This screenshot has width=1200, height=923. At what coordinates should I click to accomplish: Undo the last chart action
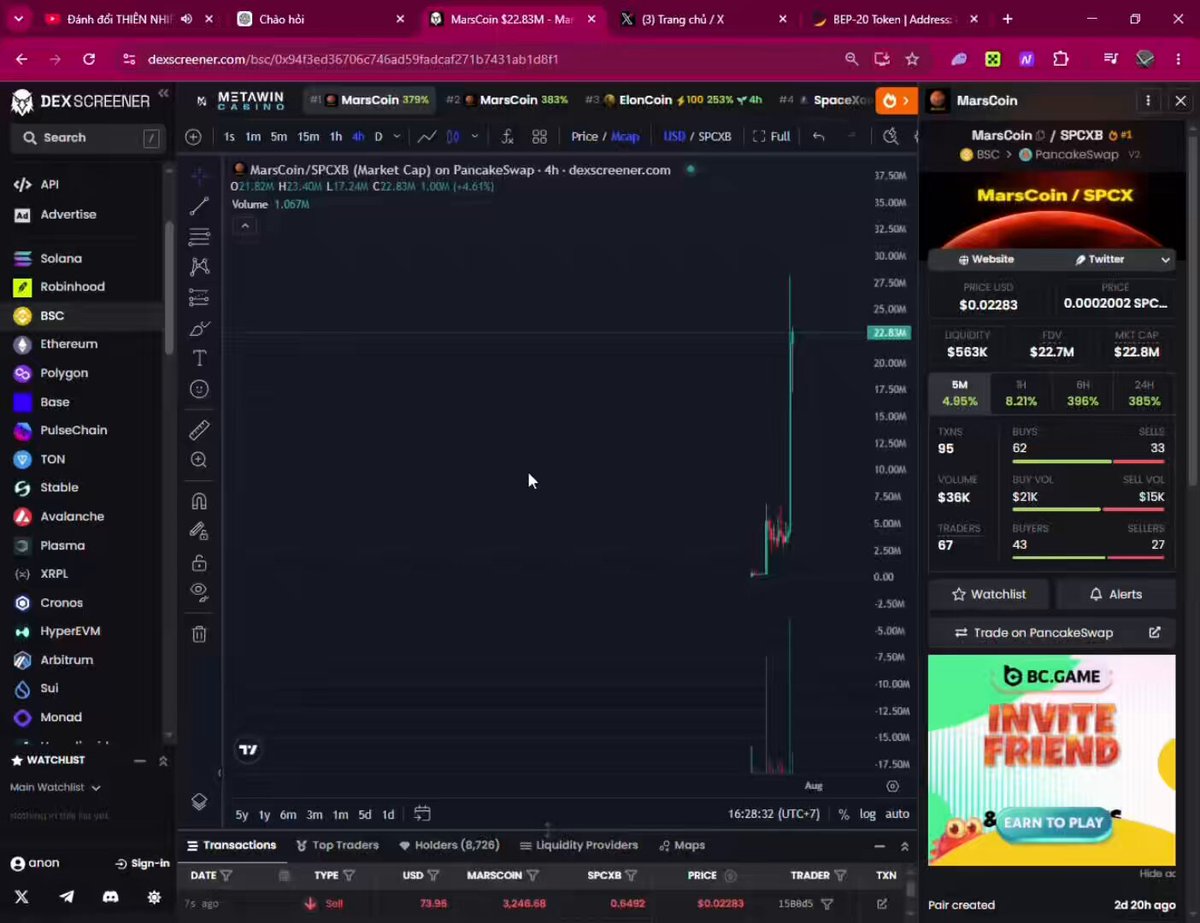point(819,137)
